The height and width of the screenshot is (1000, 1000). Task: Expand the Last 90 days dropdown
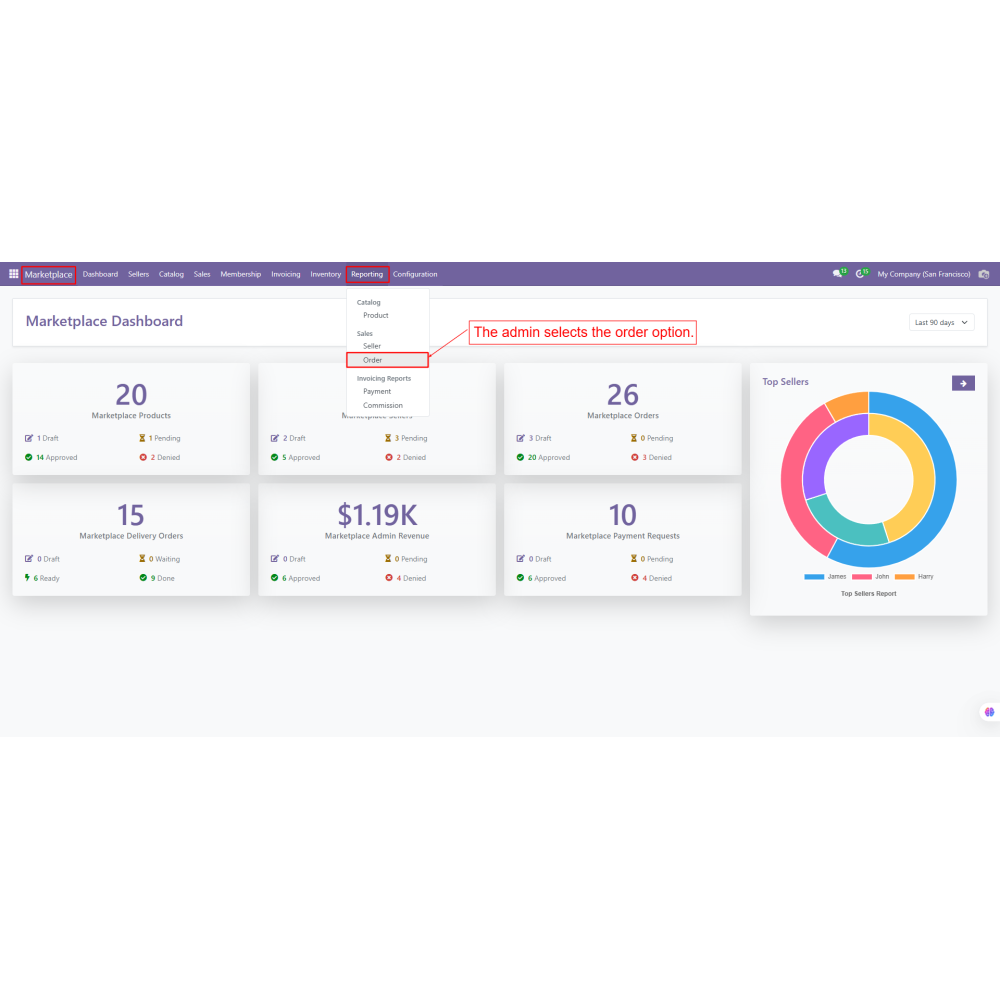click(941, 323)
